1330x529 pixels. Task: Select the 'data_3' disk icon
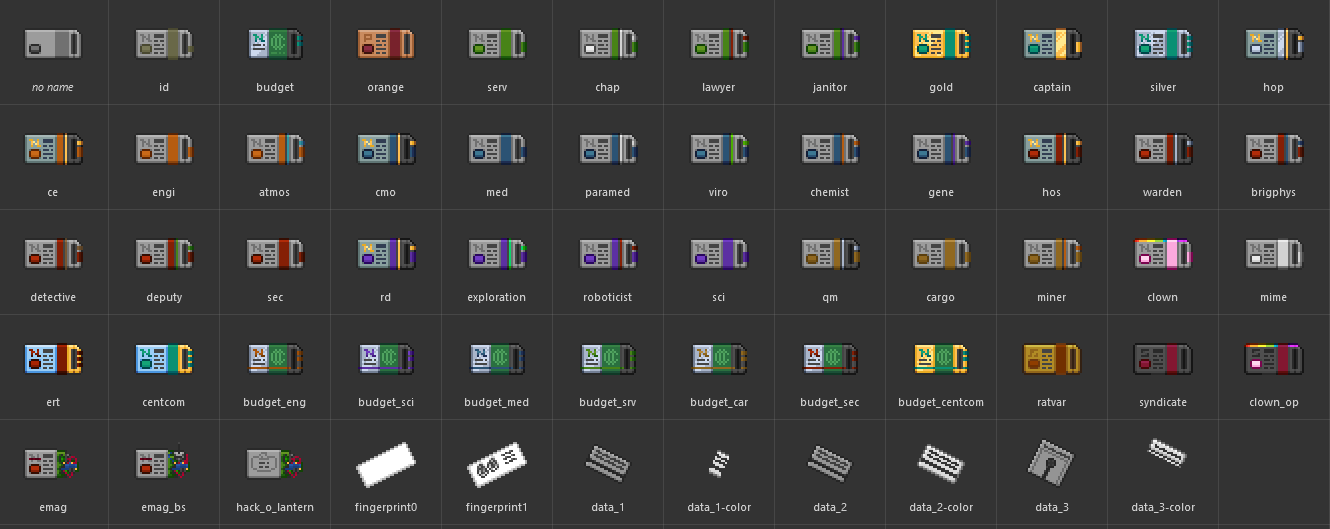point(1052,464)
